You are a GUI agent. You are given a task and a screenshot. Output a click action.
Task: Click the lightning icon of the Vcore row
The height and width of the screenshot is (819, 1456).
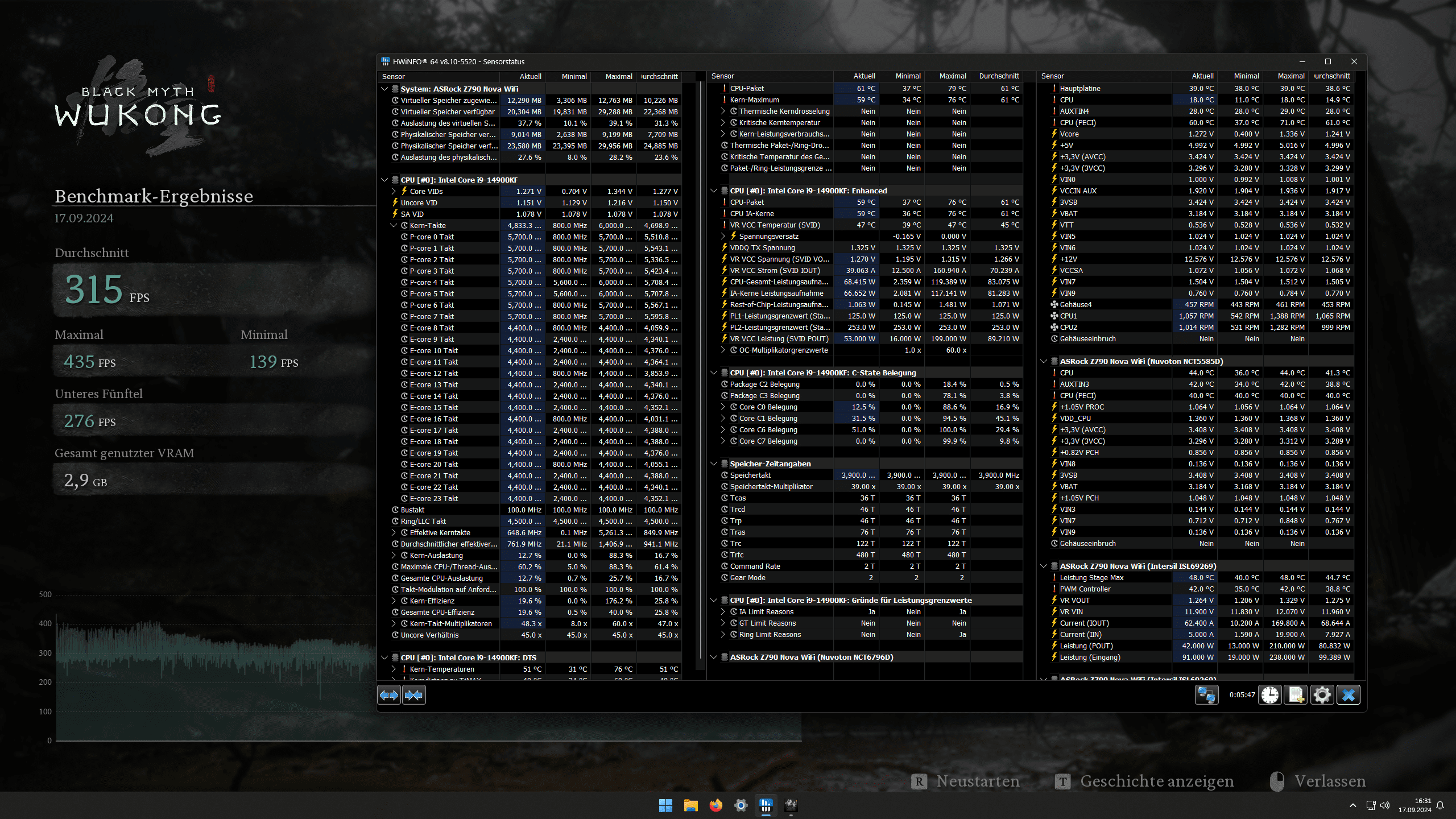pyautogui.click(x=1054, y=134)
